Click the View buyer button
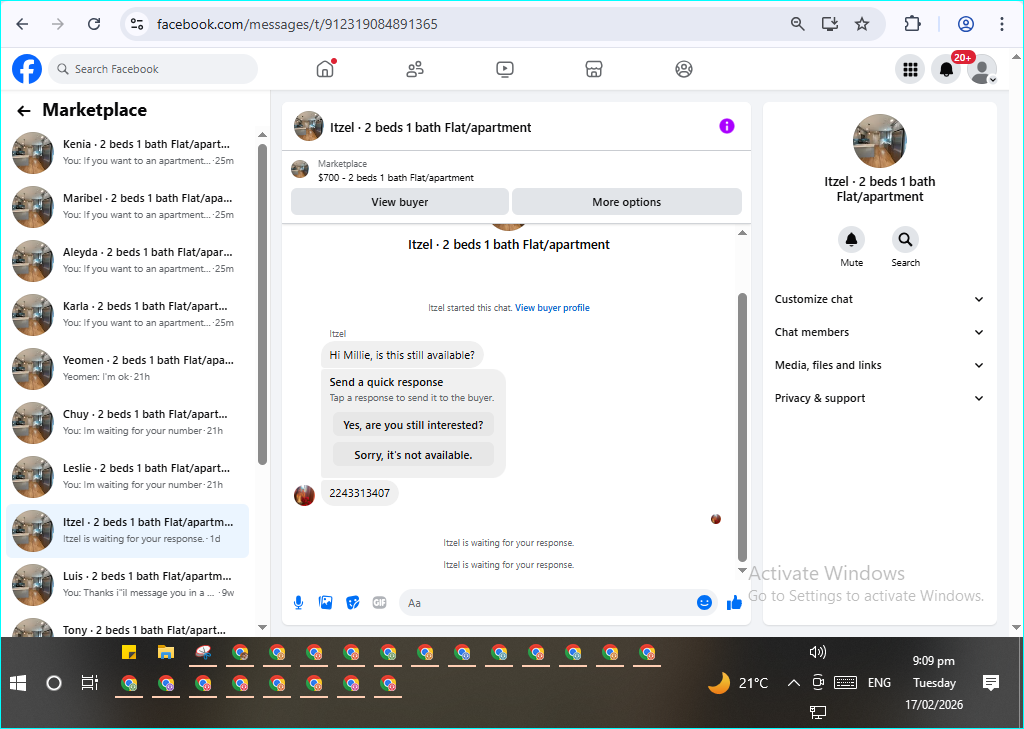 tap(400, 202)
